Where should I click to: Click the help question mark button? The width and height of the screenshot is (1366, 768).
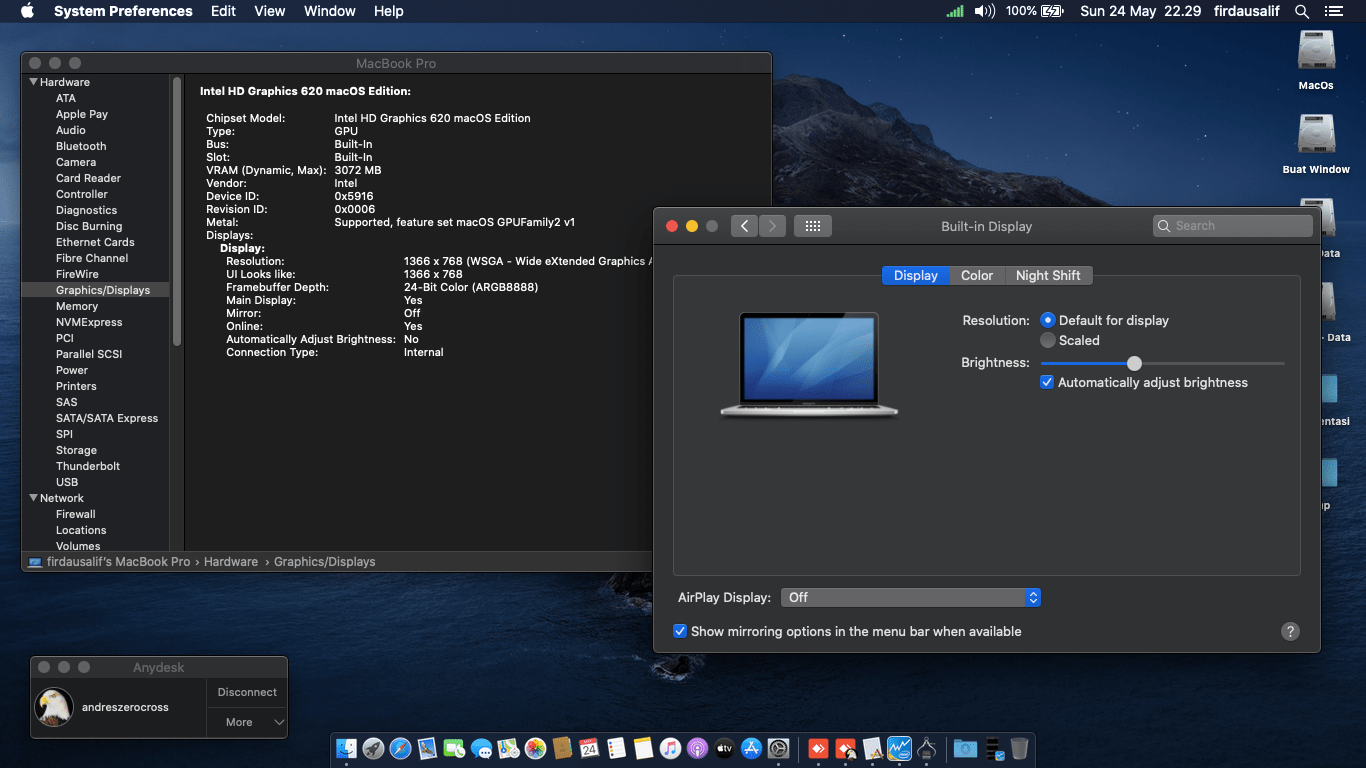click(1290, 631)
